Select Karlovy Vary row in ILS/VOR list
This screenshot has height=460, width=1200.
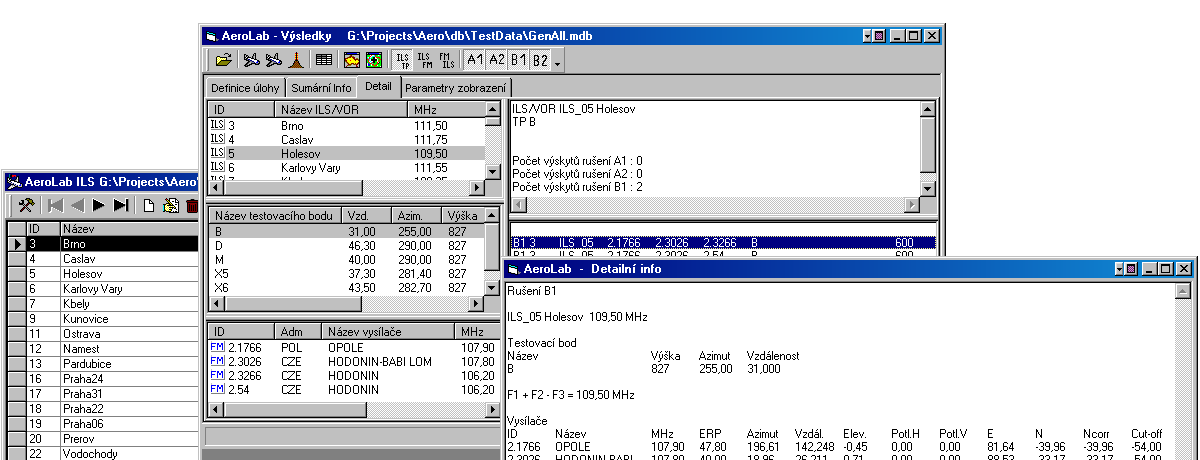(x=311, y=169)
